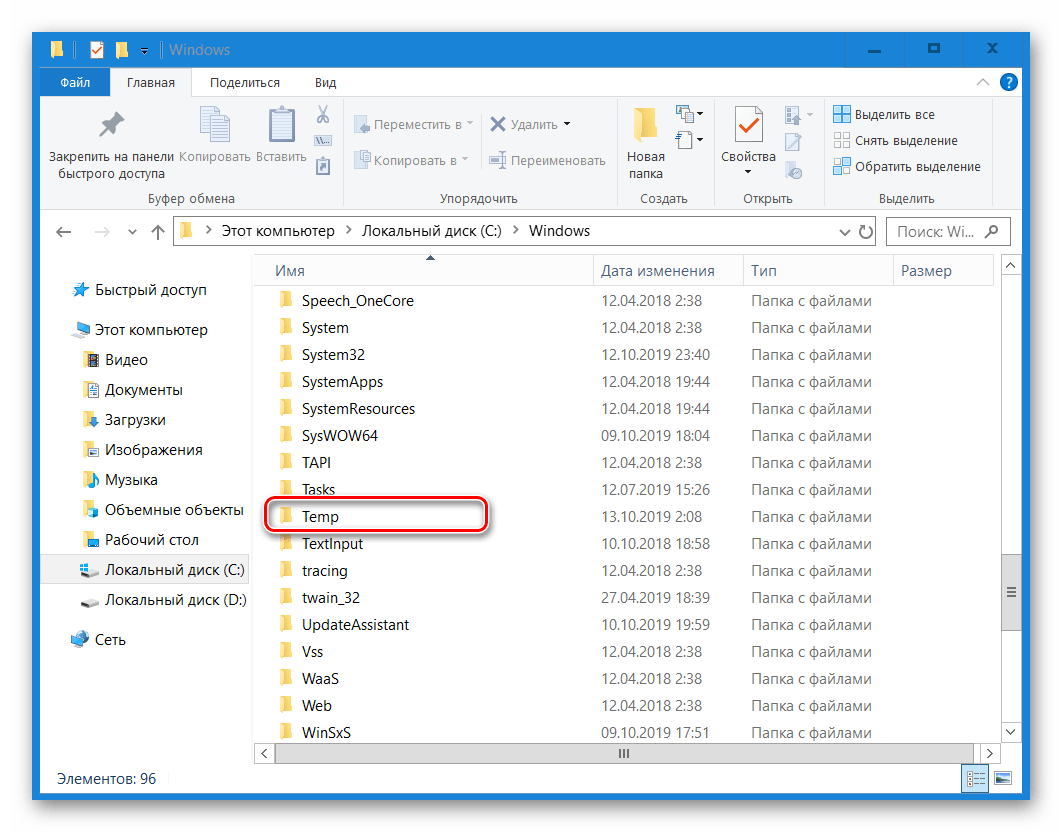Viewport: 1062px width, 832px height.
Task: Click the Вставить (Paste) icon
Action: tap(280, 125)
